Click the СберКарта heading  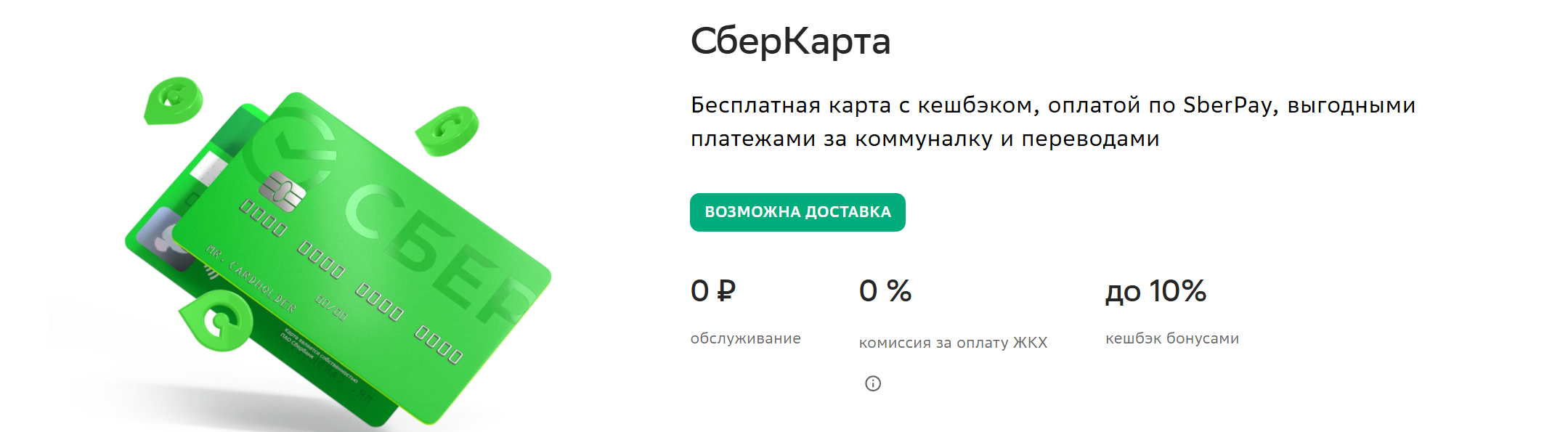tap(790, 41)
